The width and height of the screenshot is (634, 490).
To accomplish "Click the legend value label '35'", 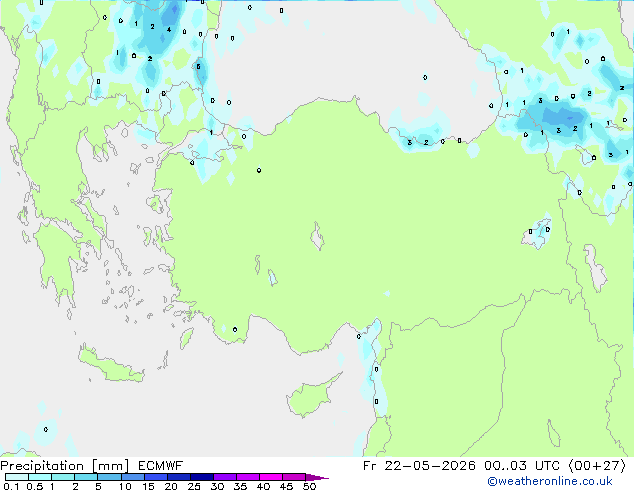I will 240,486.
